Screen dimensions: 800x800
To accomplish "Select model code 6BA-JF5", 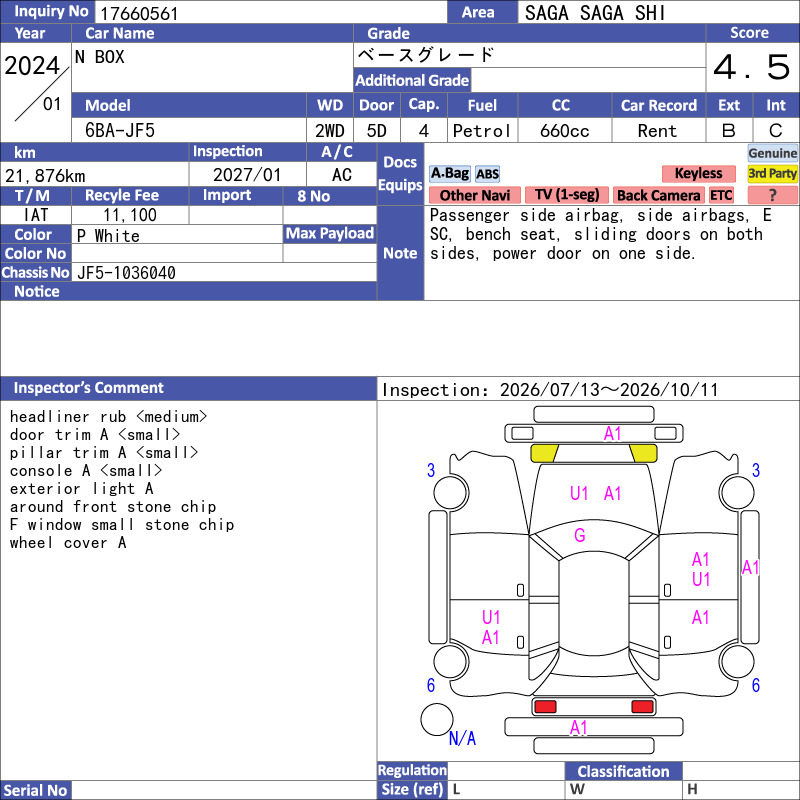I will click(x=120, y=131).
